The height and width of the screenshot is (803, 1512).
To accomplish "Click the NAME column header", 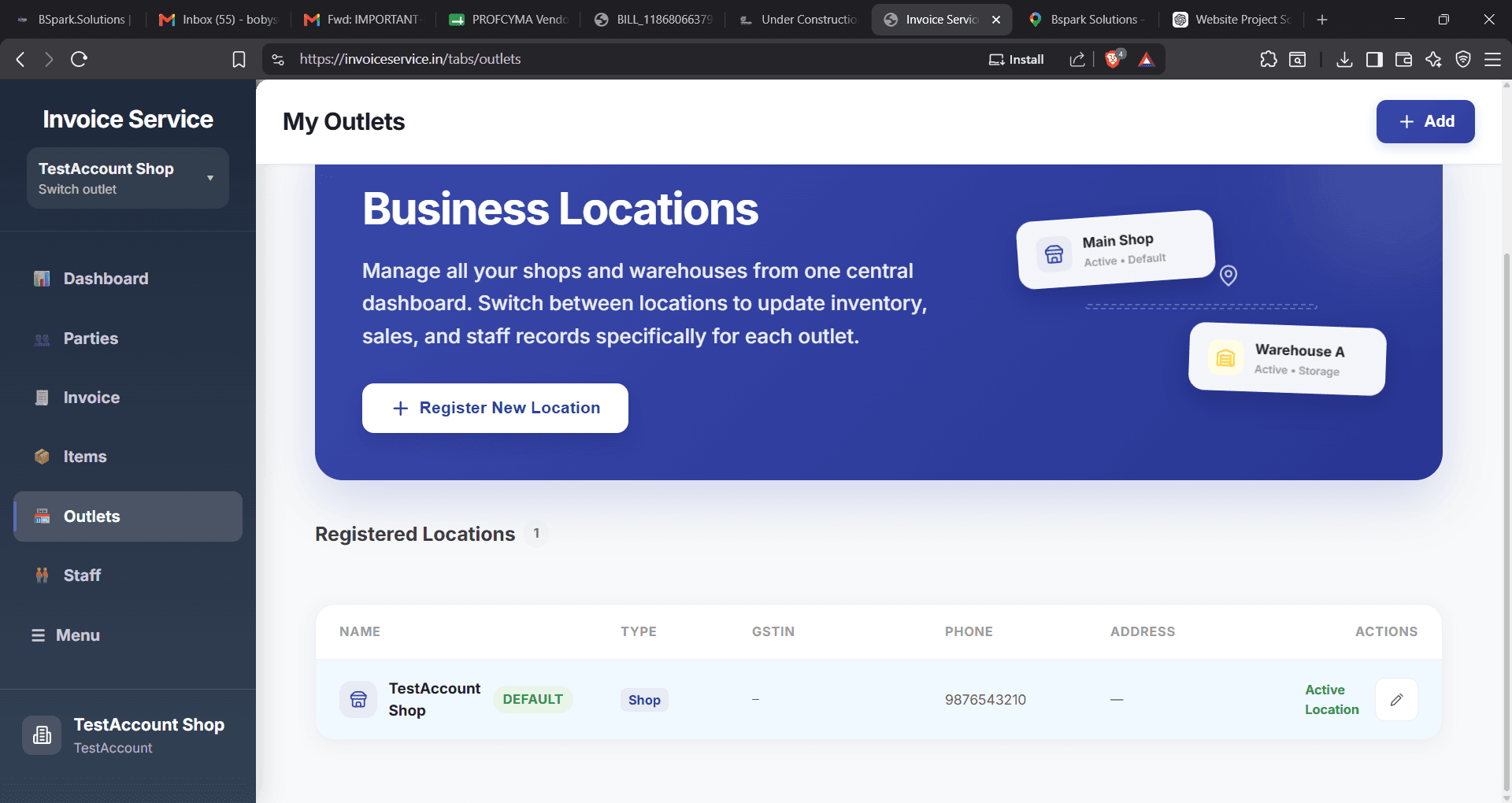I will (x=360, y=631).
